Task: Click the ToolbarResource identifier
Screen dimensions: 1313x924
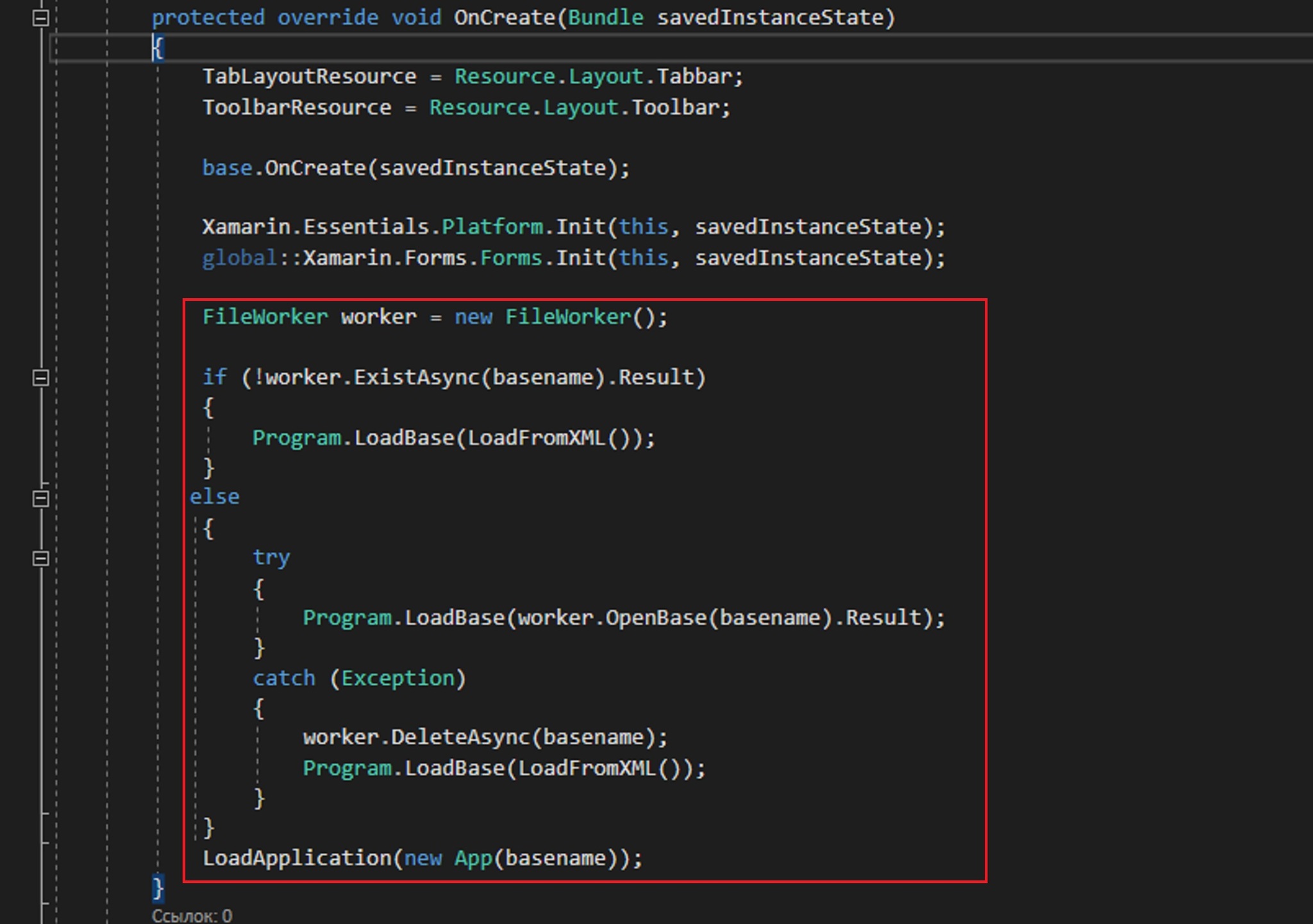Action: pyautogui.click(x=296, y=107)
